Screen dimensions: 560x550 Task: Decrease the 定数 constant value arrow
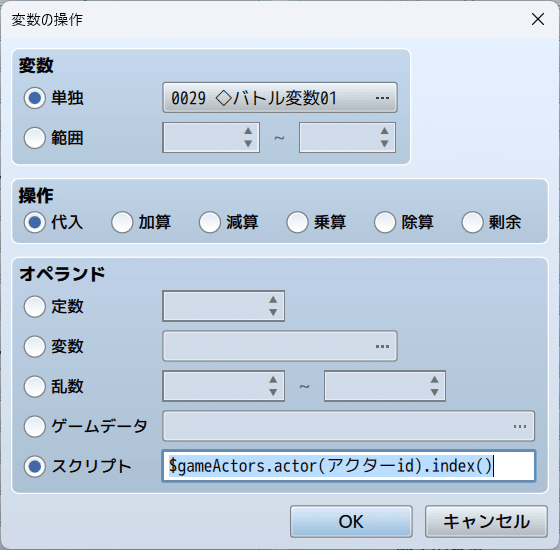pos(273,312)
